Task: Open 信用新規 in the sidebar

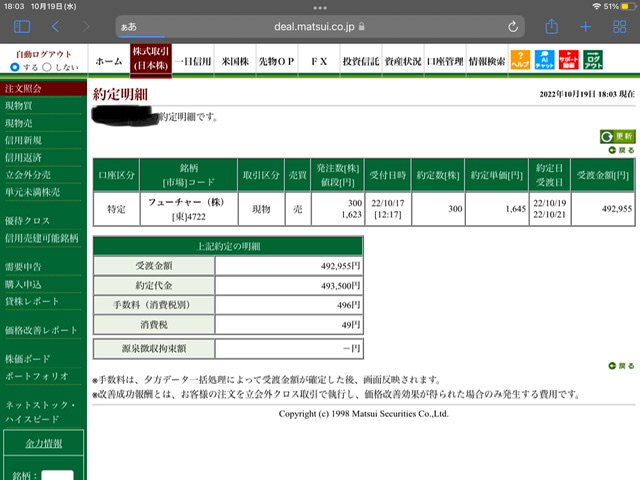Action: [x=23, y=140]
